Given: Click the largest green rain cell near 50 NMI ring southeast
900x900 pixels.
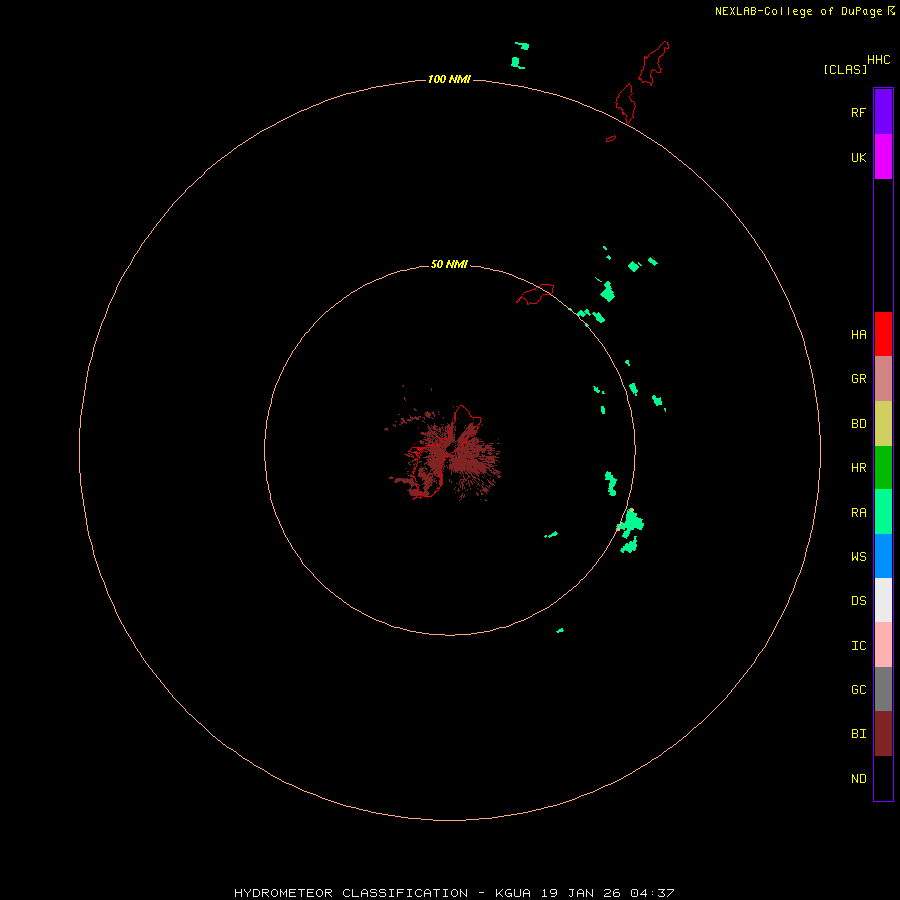Looking at the screenshot, I should (632, 522).
